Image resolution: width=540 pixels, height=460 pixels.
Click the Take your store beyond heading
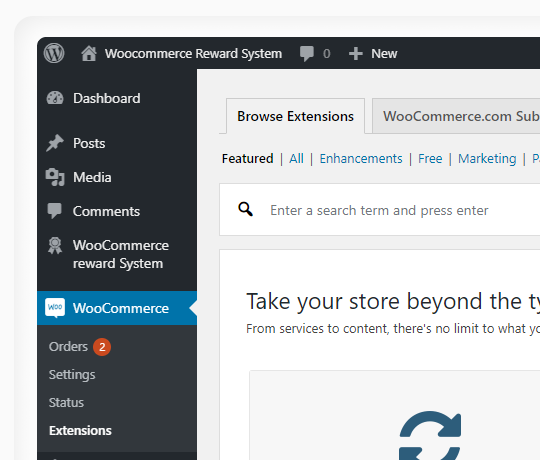point(393,302)
